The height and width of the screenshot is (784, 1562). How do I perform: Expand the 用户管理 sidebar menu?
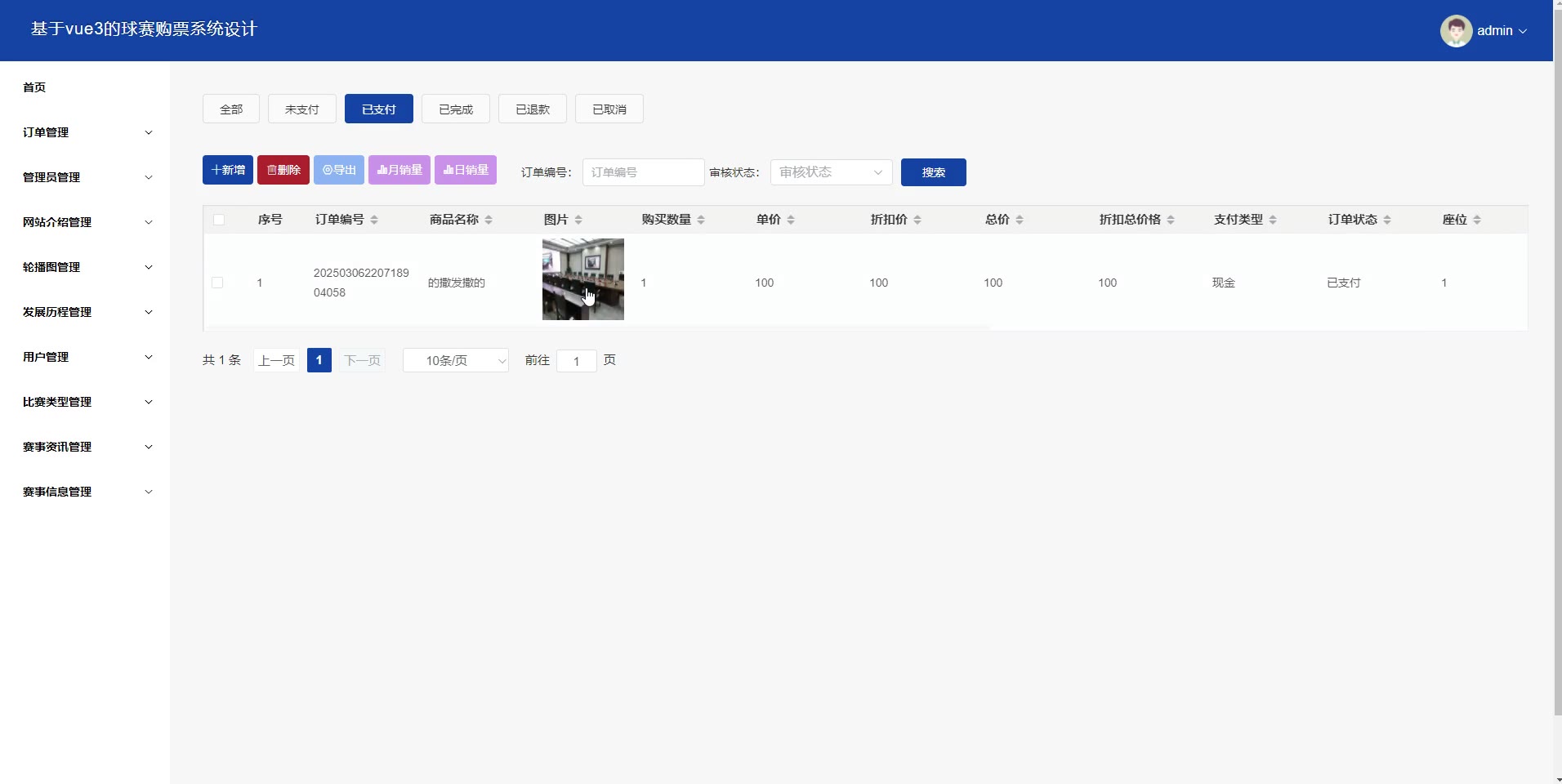click(x=86, y=357)
